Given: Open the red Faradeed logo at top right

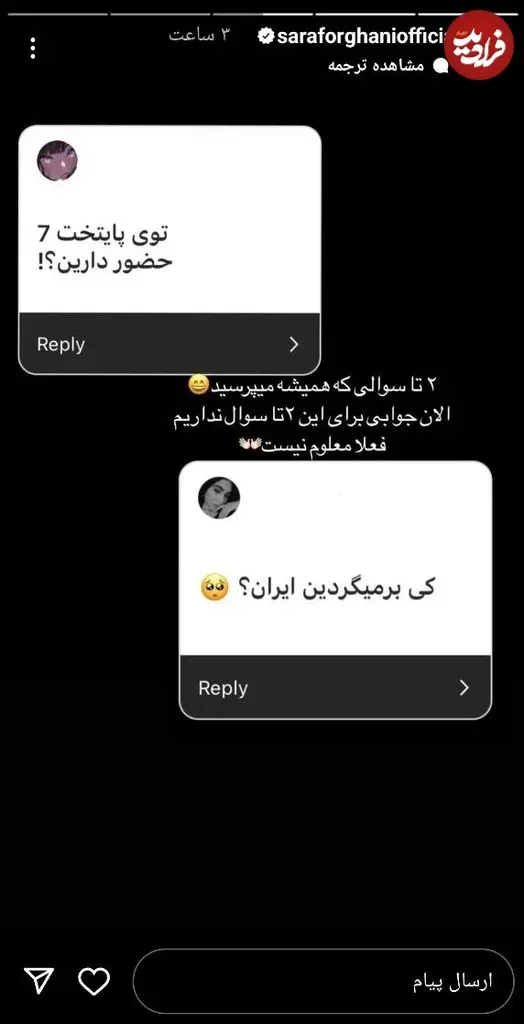Looking at the screenshot, I should point(478,44).
